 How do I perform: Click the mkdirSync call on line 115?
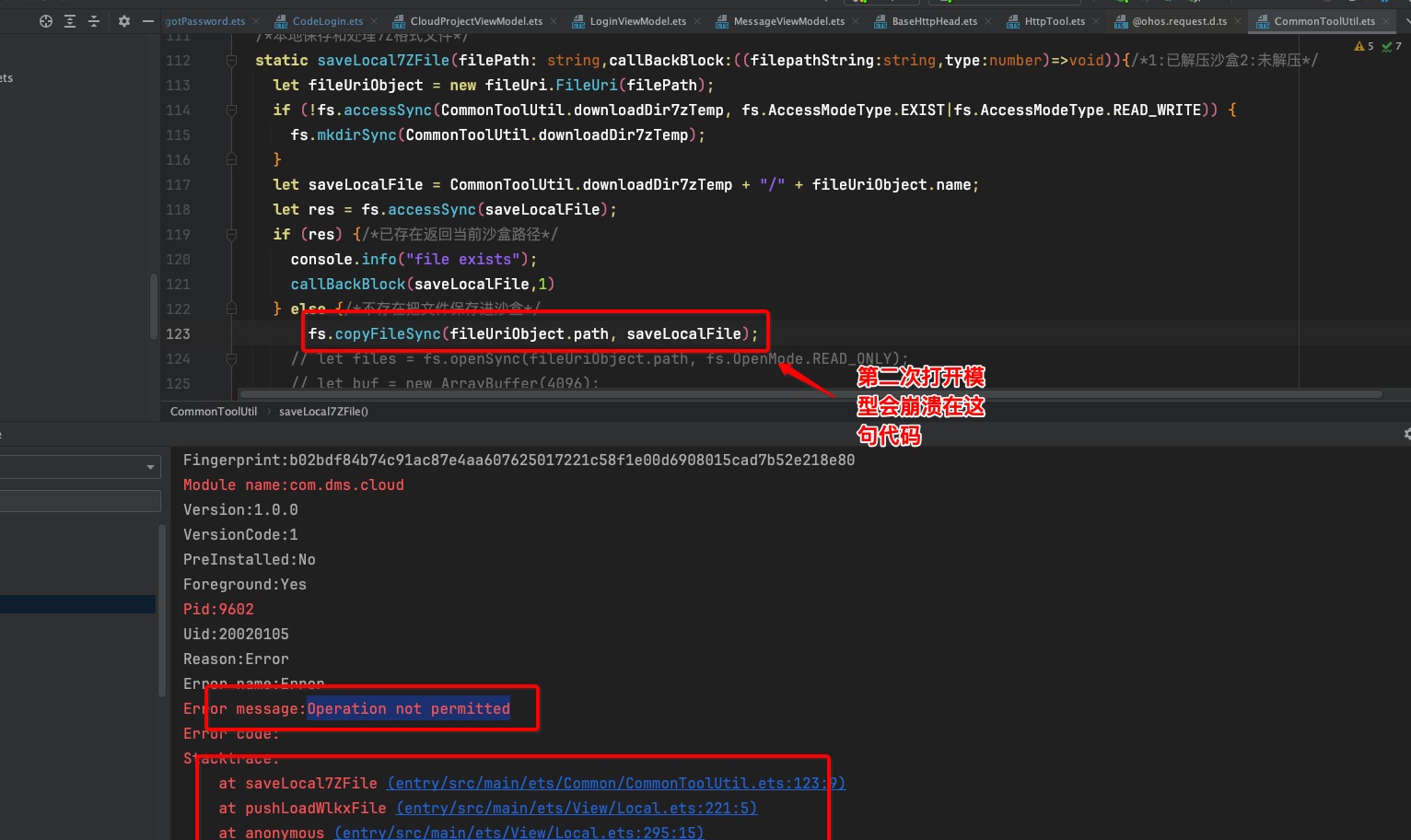pos(356,135)
